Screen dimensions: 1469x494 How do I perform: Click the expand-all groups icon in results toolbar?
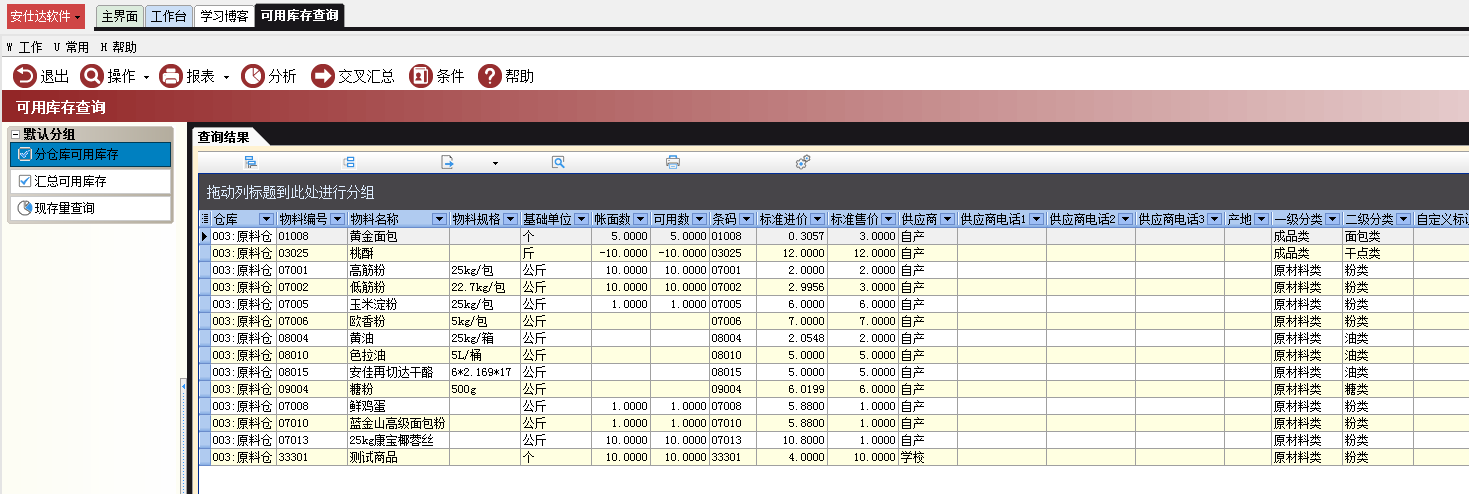coord(250,162)
